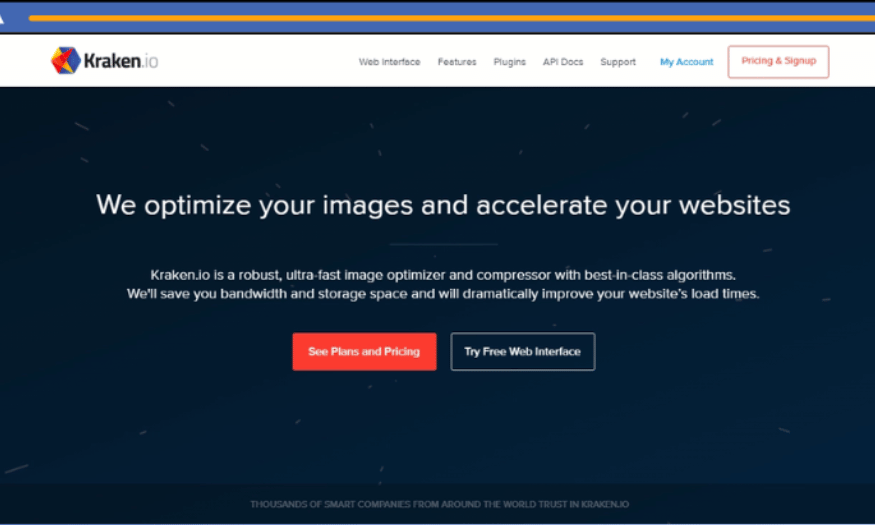Viewport: 875px width, 525px height.
Task: Click the headline 'We optimize your images and accelerate your websites'
Action: 443,205
